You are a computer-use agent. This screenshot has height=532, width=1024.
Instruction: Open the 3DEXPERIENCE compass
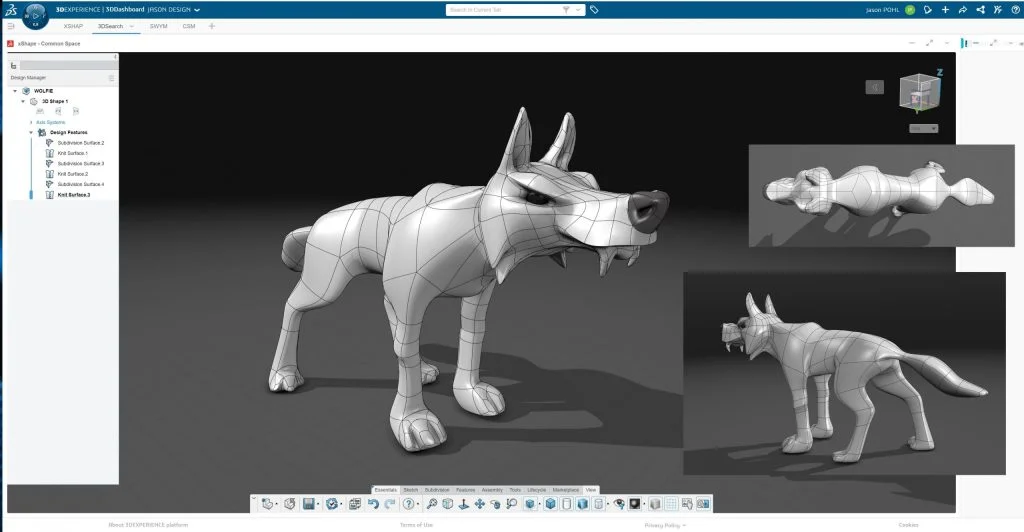[x=35, y=15]
